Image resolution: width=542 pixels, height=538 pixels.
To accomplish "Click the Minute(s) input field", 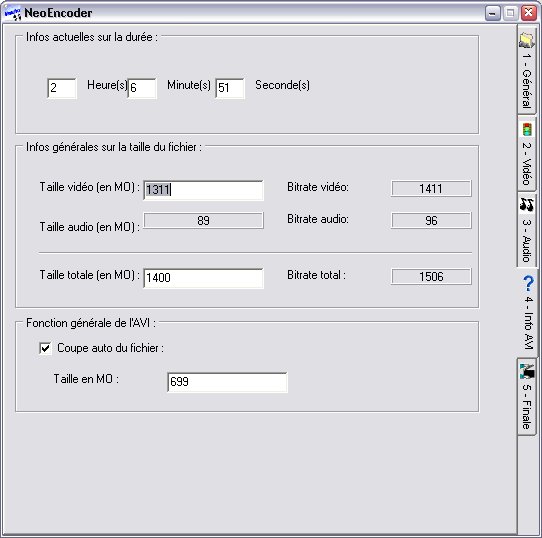I will pos(142,88).
